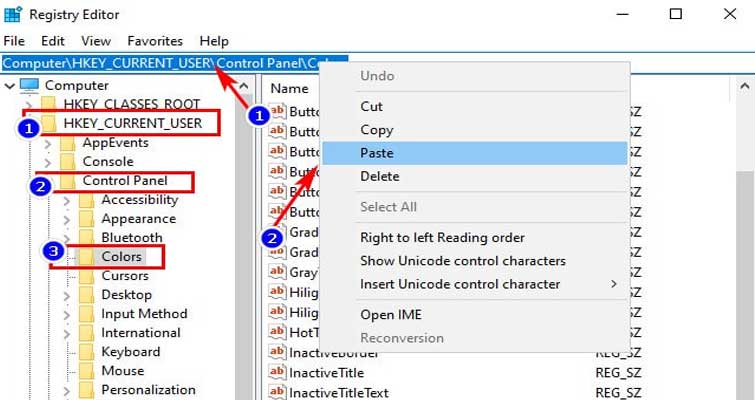Select the InactiveTitle value

(x=326, y=373)
